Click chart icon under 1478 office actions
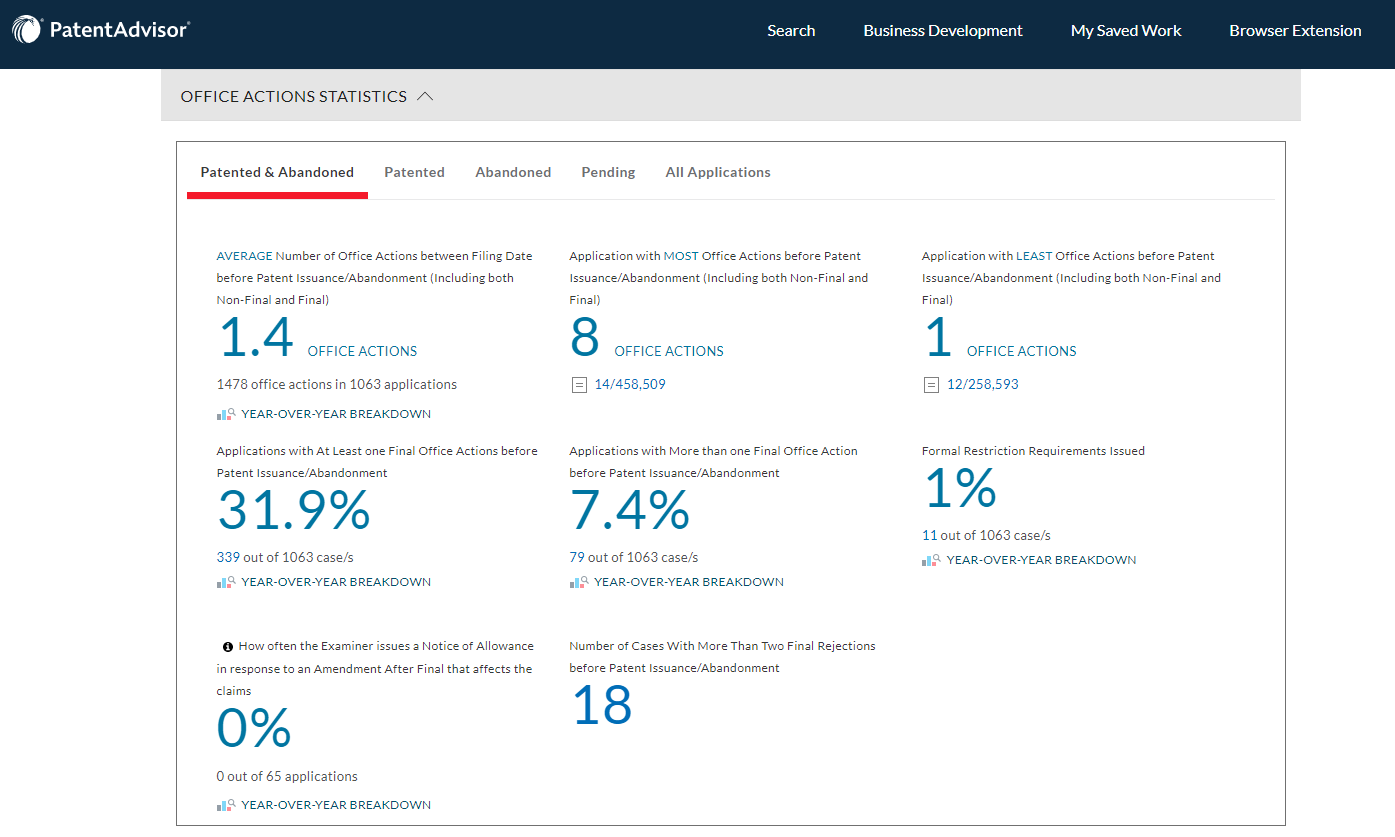1395x837 pixels. [x=226, y=414]
